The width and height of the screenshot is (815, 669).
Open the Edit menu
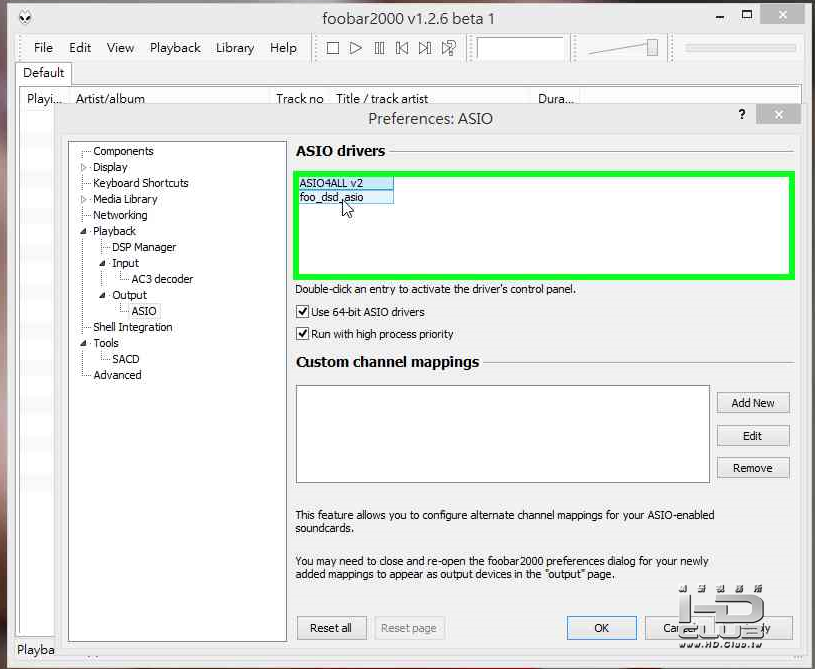coord(80,48)
